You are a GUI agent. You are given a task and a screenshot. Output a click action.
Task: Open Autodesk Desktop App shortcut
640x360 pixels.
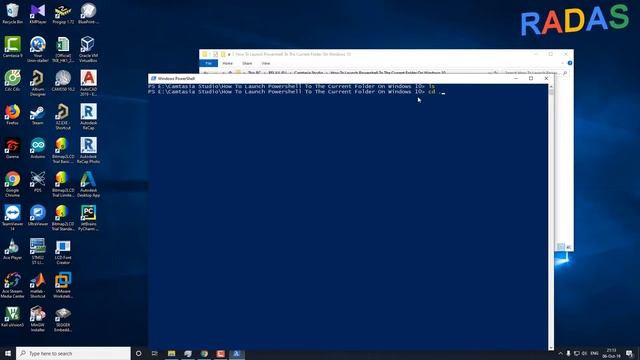(x=88, y=184)
